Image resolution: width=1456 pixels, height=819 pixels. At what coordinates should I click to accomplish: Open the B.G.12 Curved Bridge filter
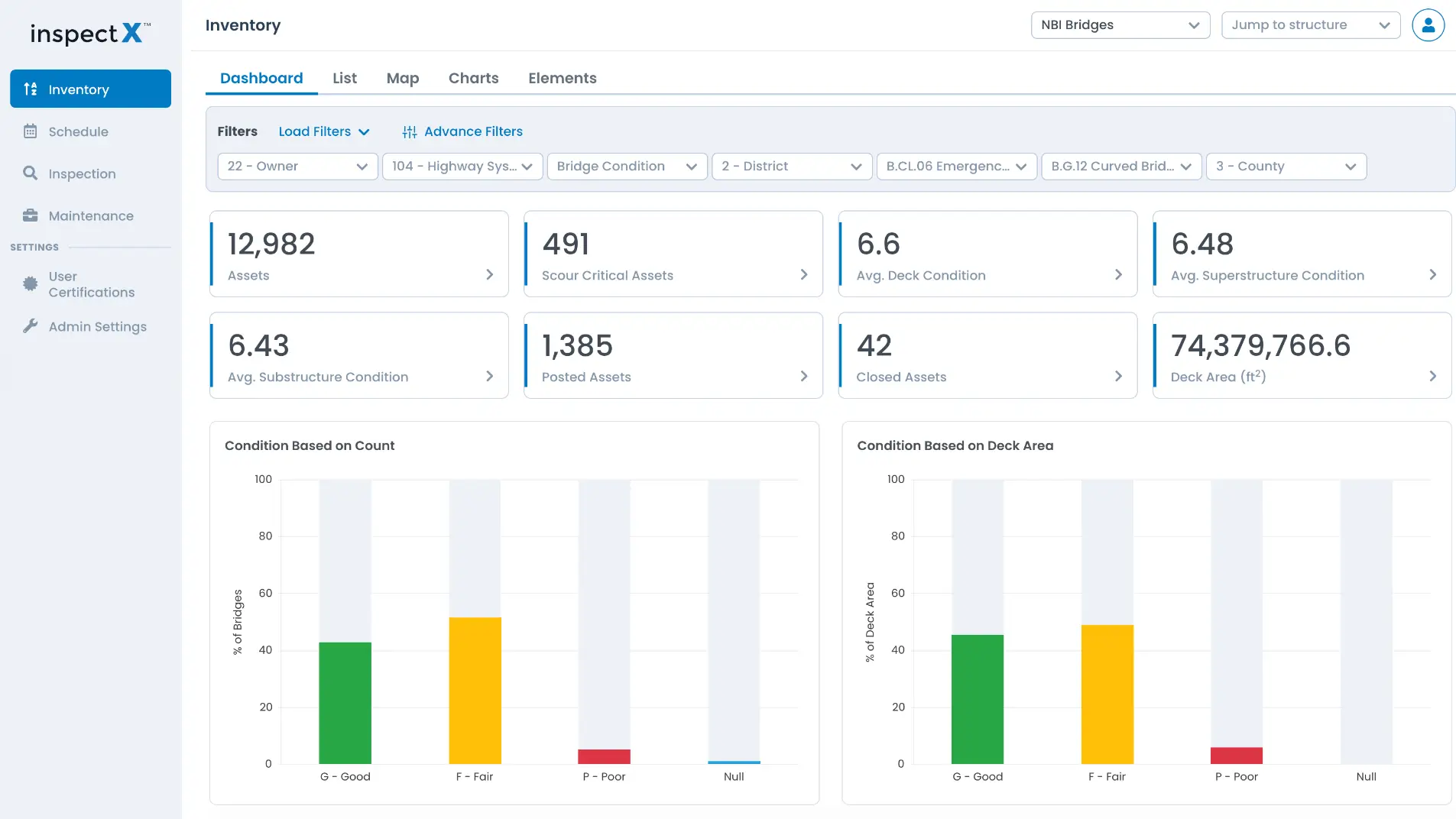click(1121, 167)
